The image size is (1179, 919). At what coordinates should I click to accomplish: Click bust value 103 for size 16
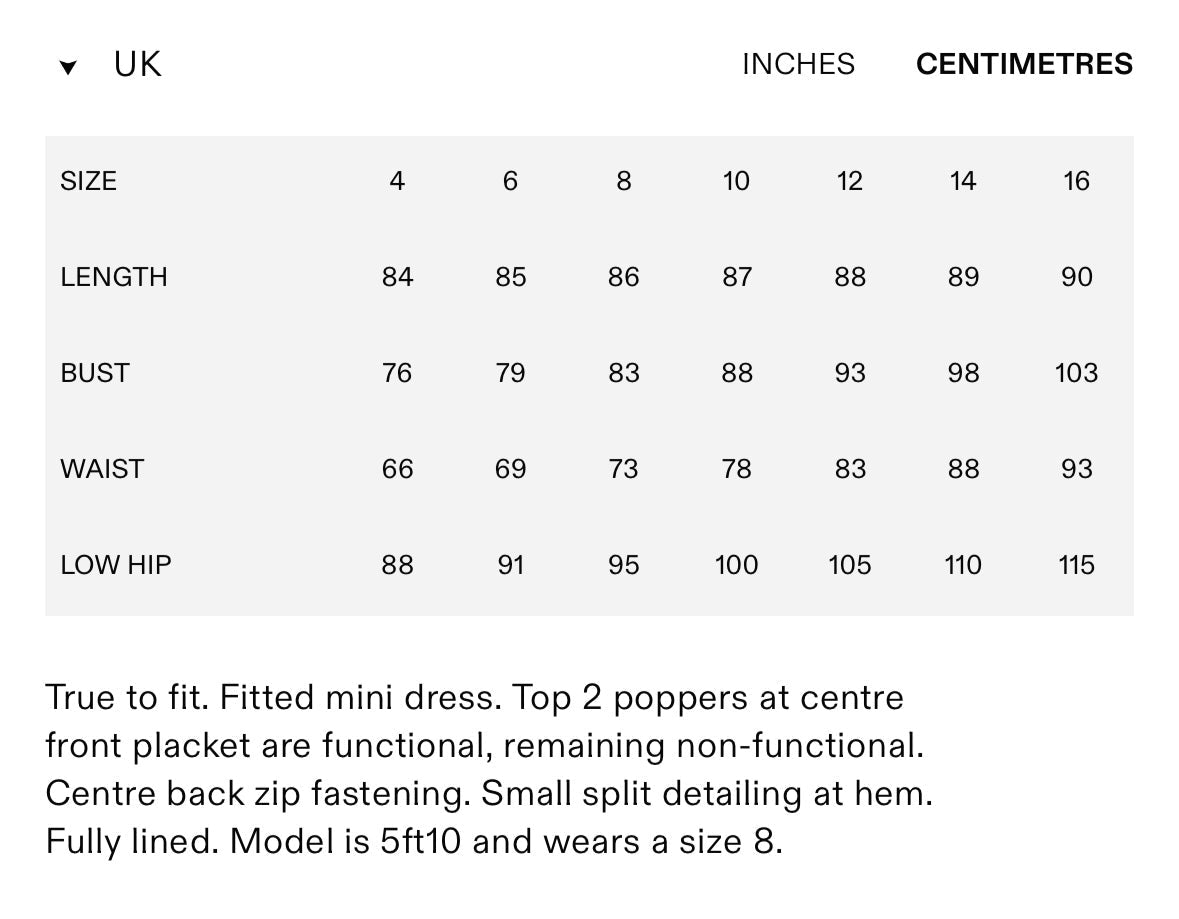coord(1076,373)
